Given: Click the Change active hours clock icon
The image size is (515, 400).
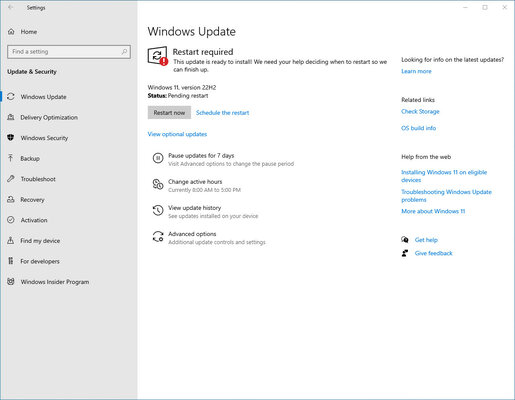Looking at the screenshot, I should click(158, 184).
